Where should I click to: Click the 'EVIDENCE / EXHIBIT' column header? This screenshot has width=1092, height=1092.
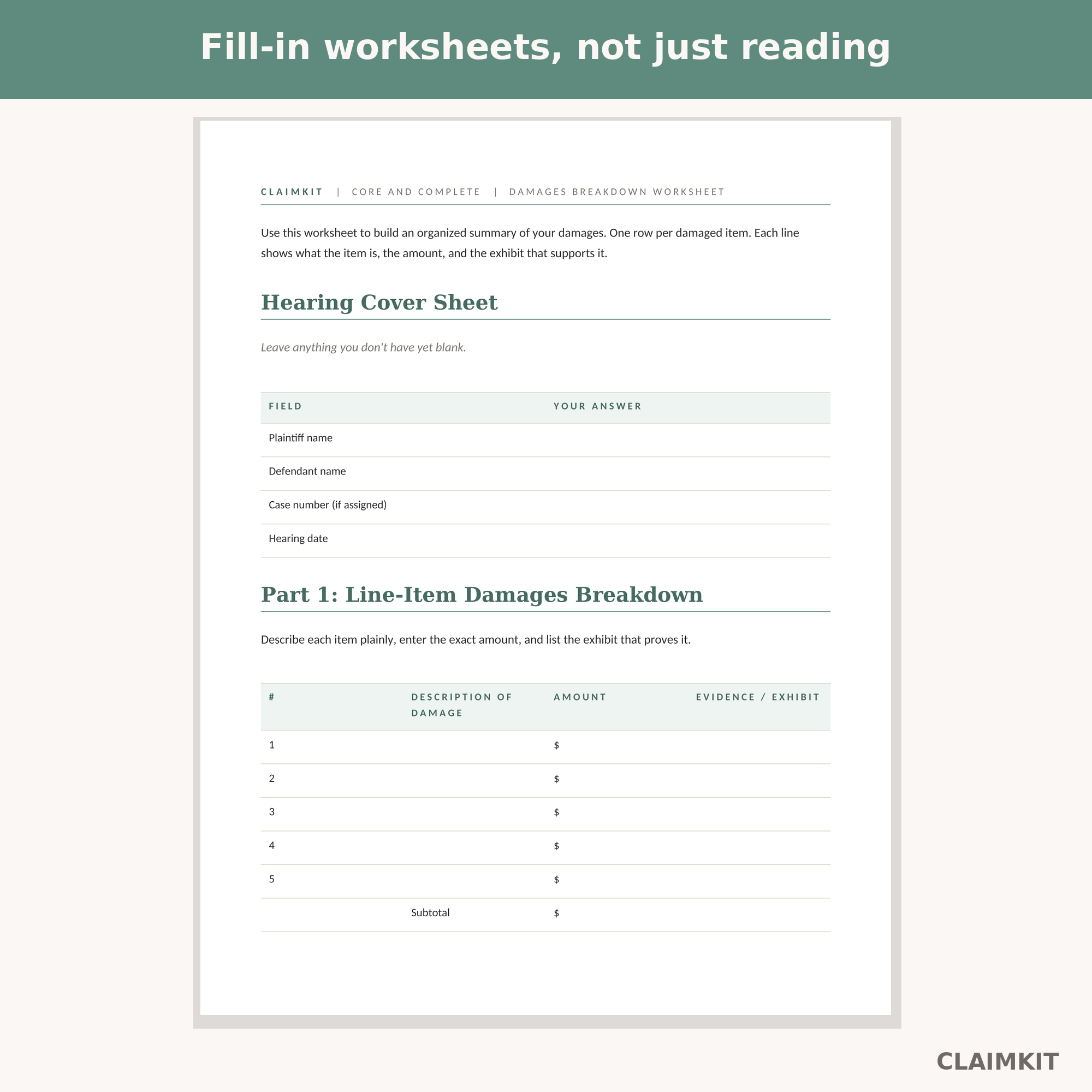(x=757, y=697)
